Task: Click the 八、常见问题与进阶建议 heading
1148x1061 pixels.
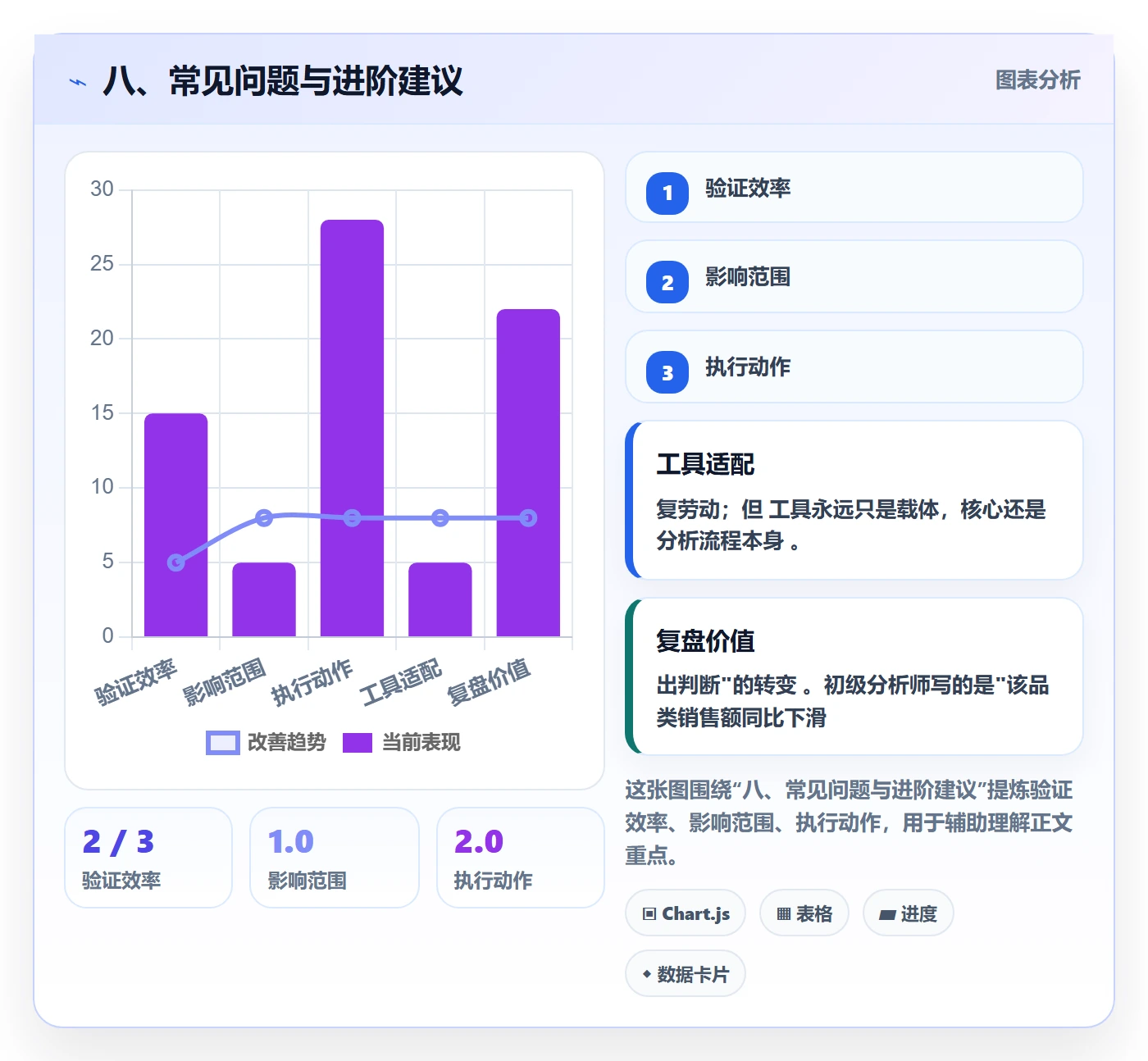Action: pyautogui.click(x=283, y=81)
